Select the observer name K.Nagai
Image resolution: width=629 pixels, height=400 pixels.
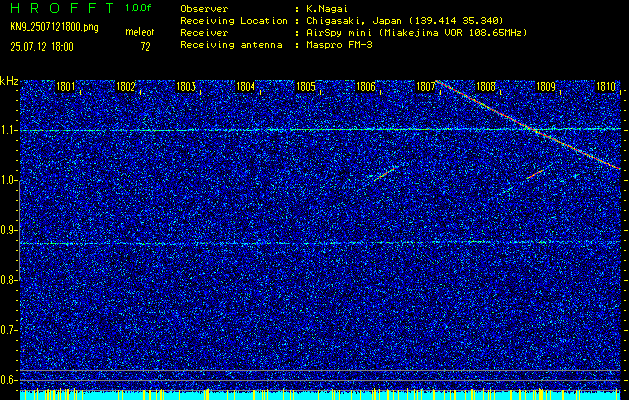[x=325, y=8]
